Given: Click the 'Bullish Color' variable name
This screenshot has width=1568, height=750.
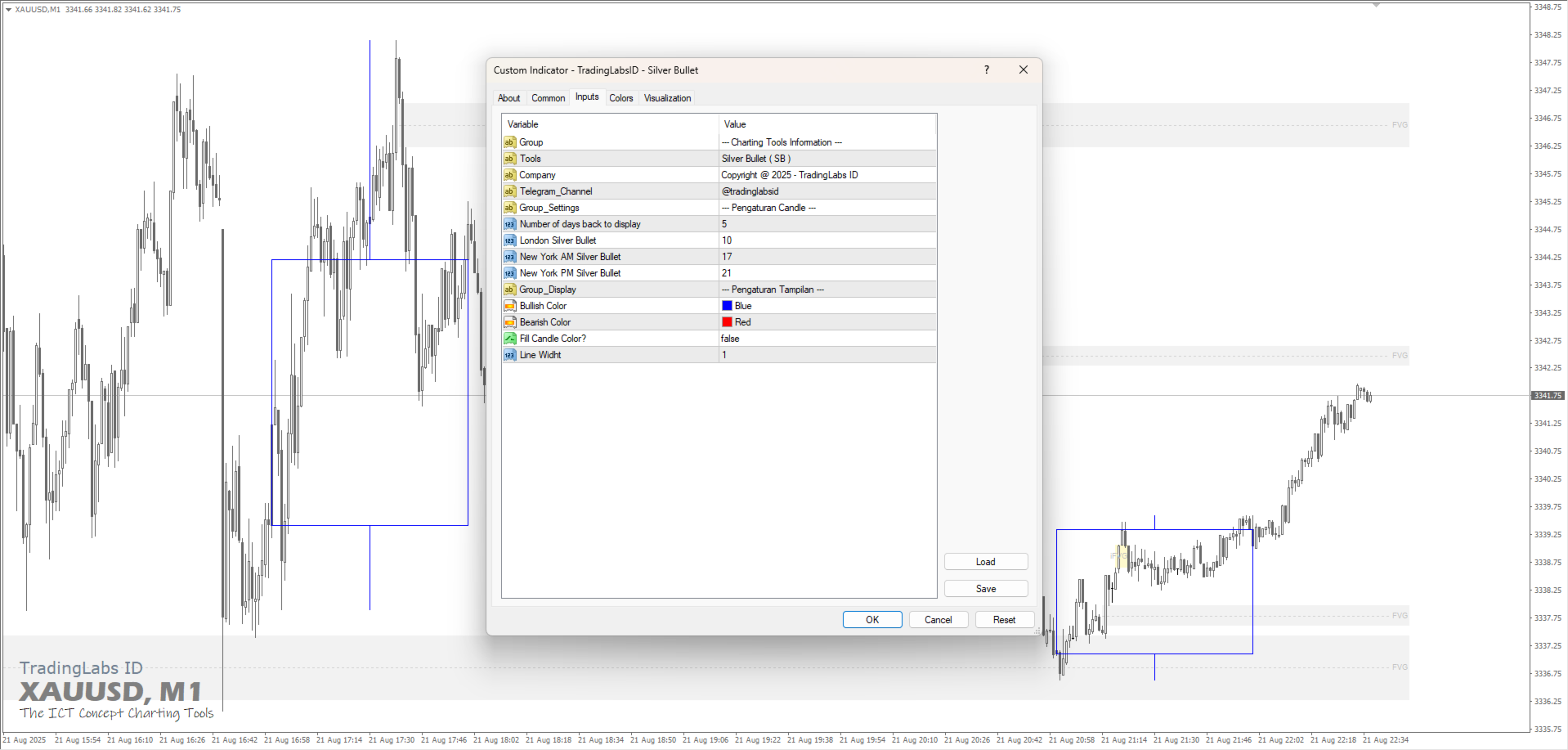Looking at the screenshot, I should pos(543,306).
